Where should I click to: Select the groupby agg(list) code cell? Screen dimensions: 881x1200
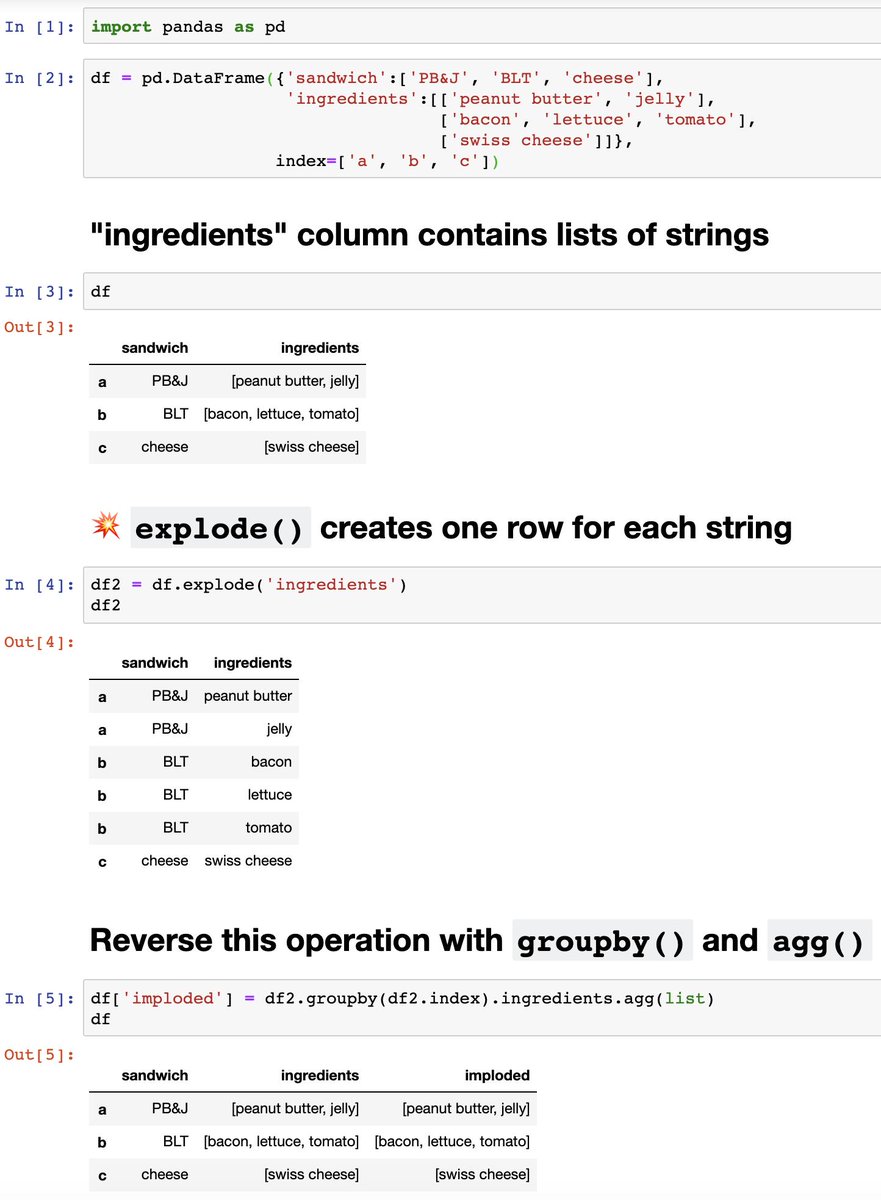(482, 1008)
